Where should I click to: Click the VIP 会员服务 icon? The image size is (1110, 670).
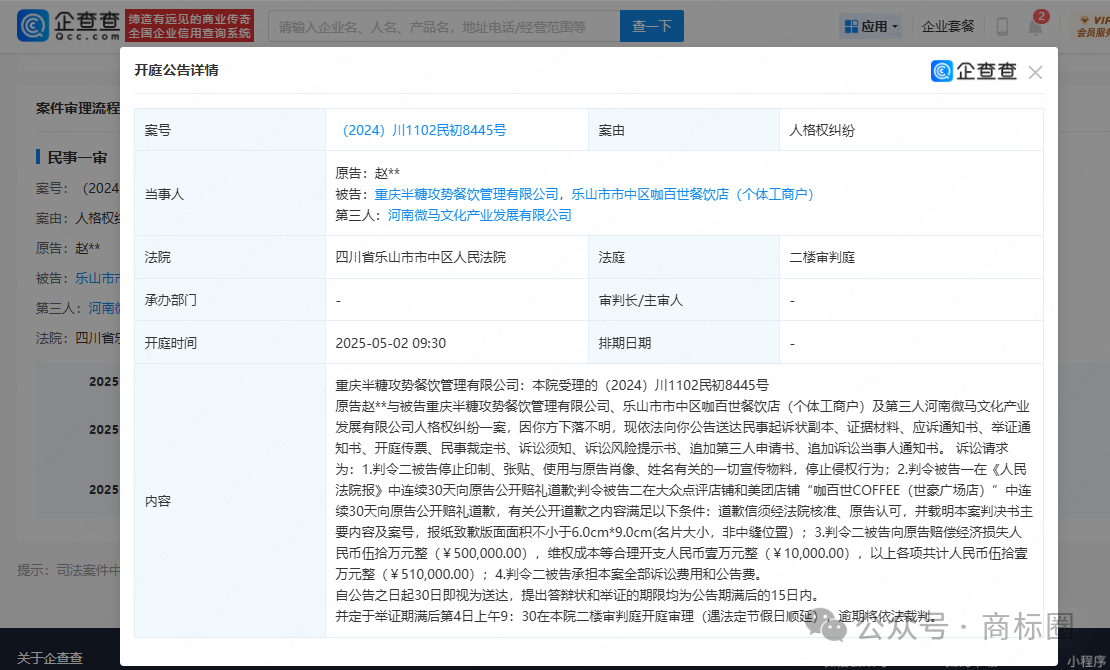click(1091, 26)
